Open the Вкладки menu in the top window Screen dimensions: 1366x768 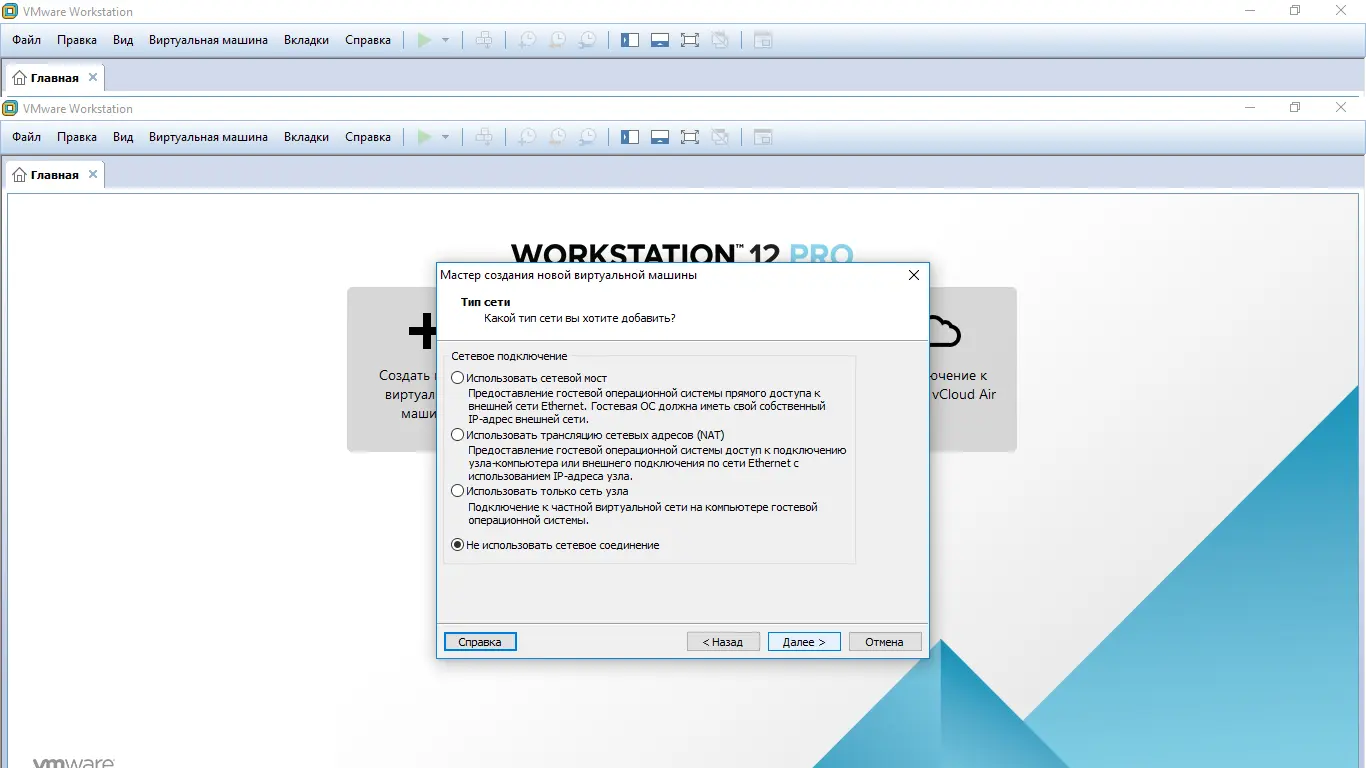[x=306, y=40]
